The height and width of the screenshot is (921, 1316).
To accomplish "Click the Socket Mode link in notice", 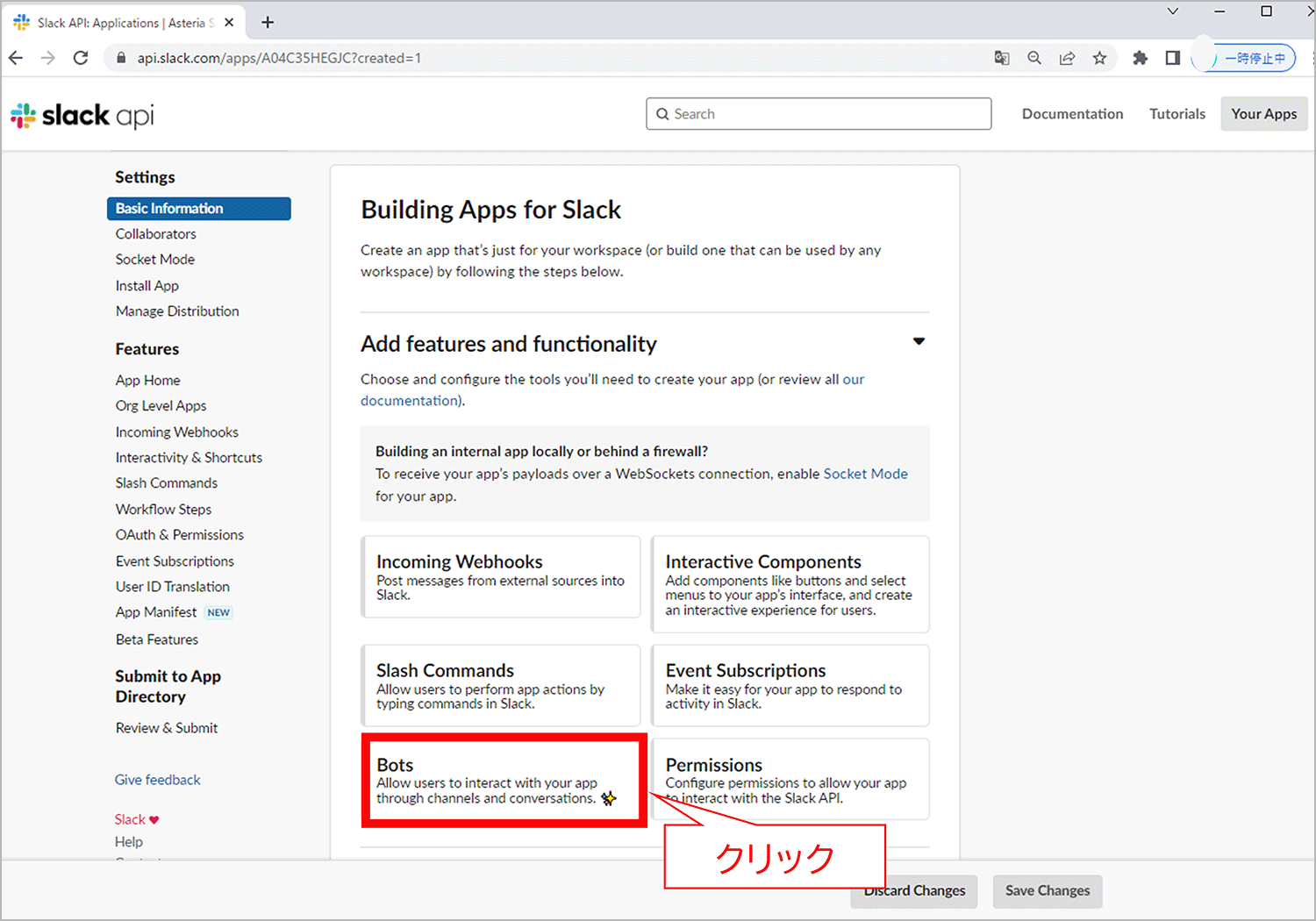I will tap(865, 474).
